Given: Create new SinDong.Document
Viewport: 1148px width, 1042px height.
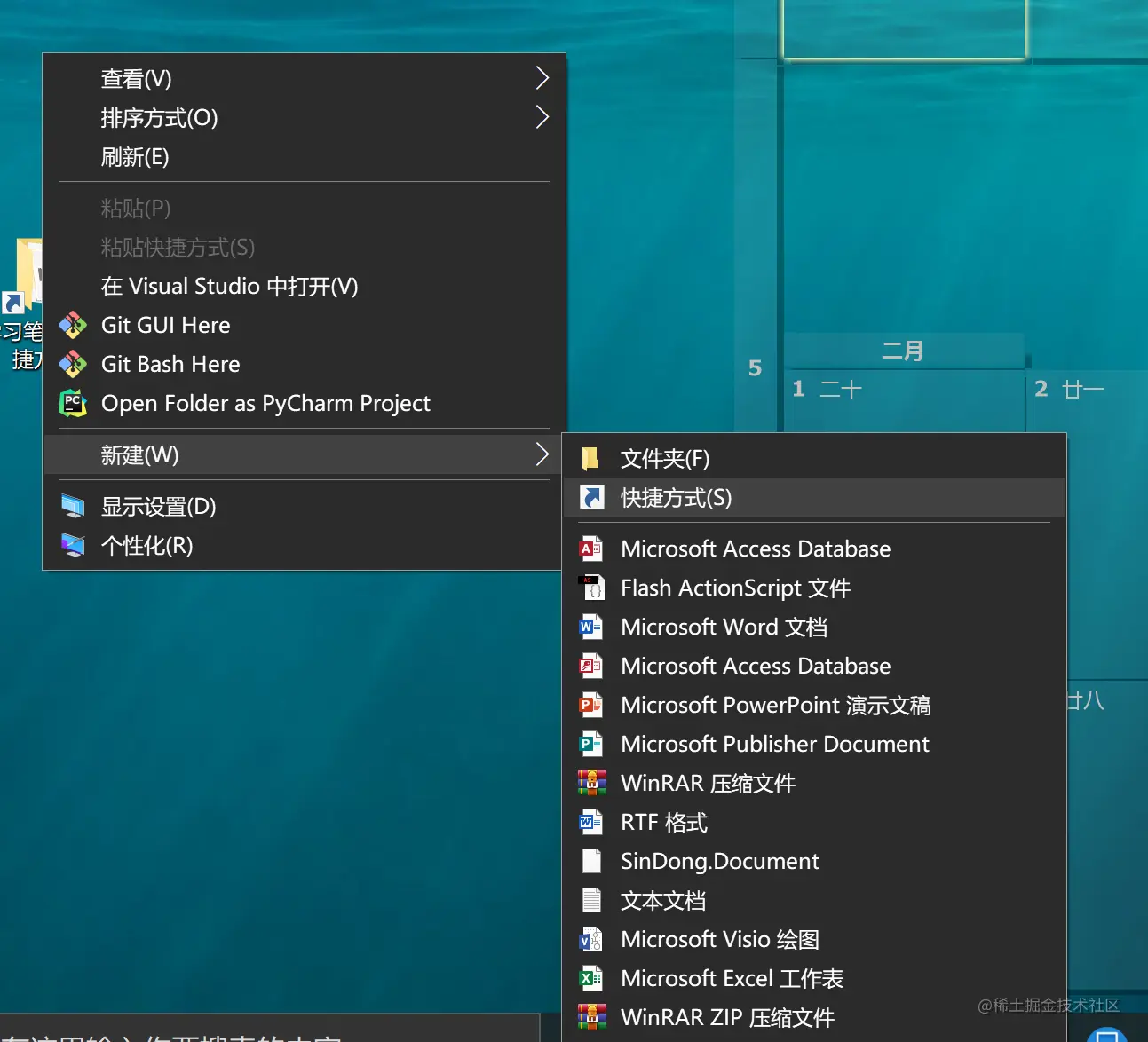Looking at the screenshot, I should coord(814,861).
